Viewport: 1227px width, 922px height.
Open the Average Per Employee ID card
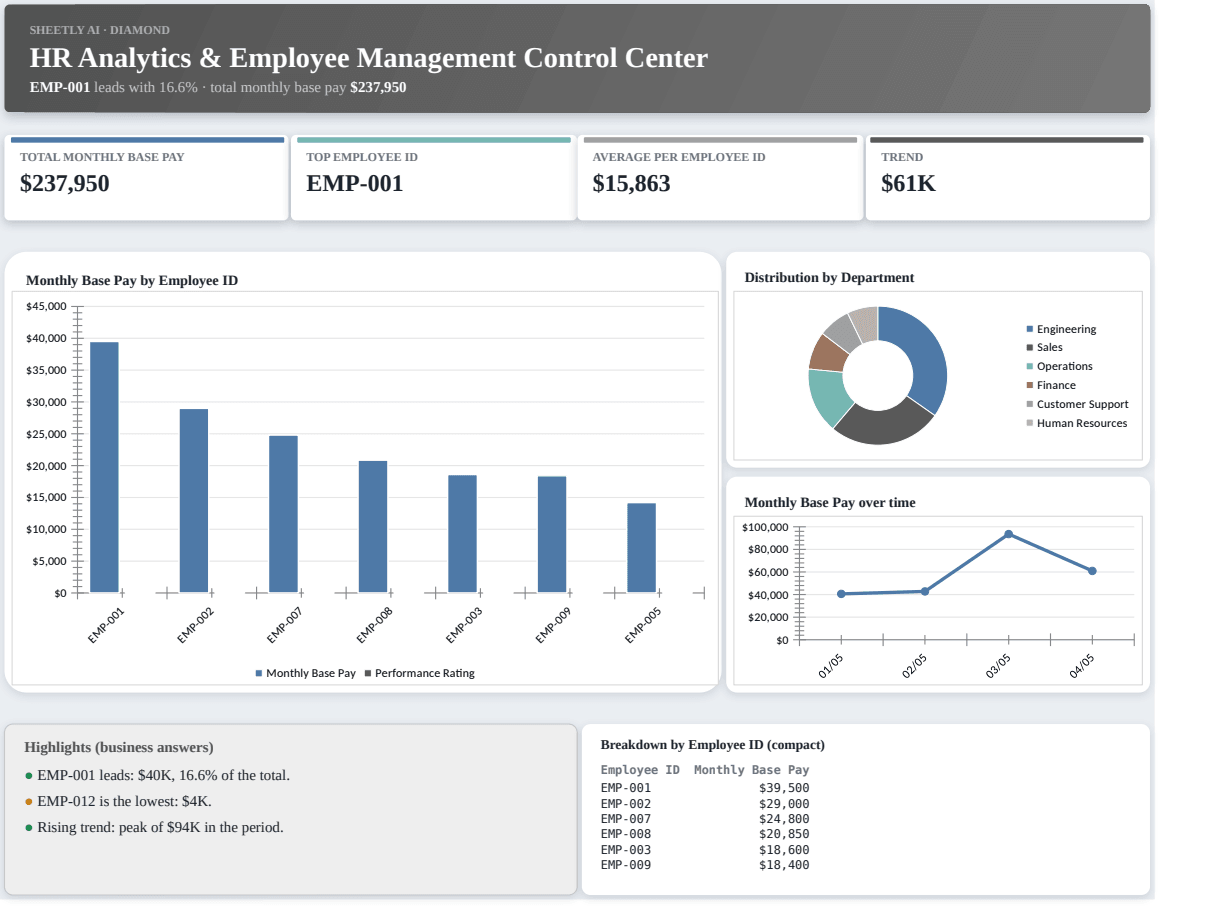[720, 178]
